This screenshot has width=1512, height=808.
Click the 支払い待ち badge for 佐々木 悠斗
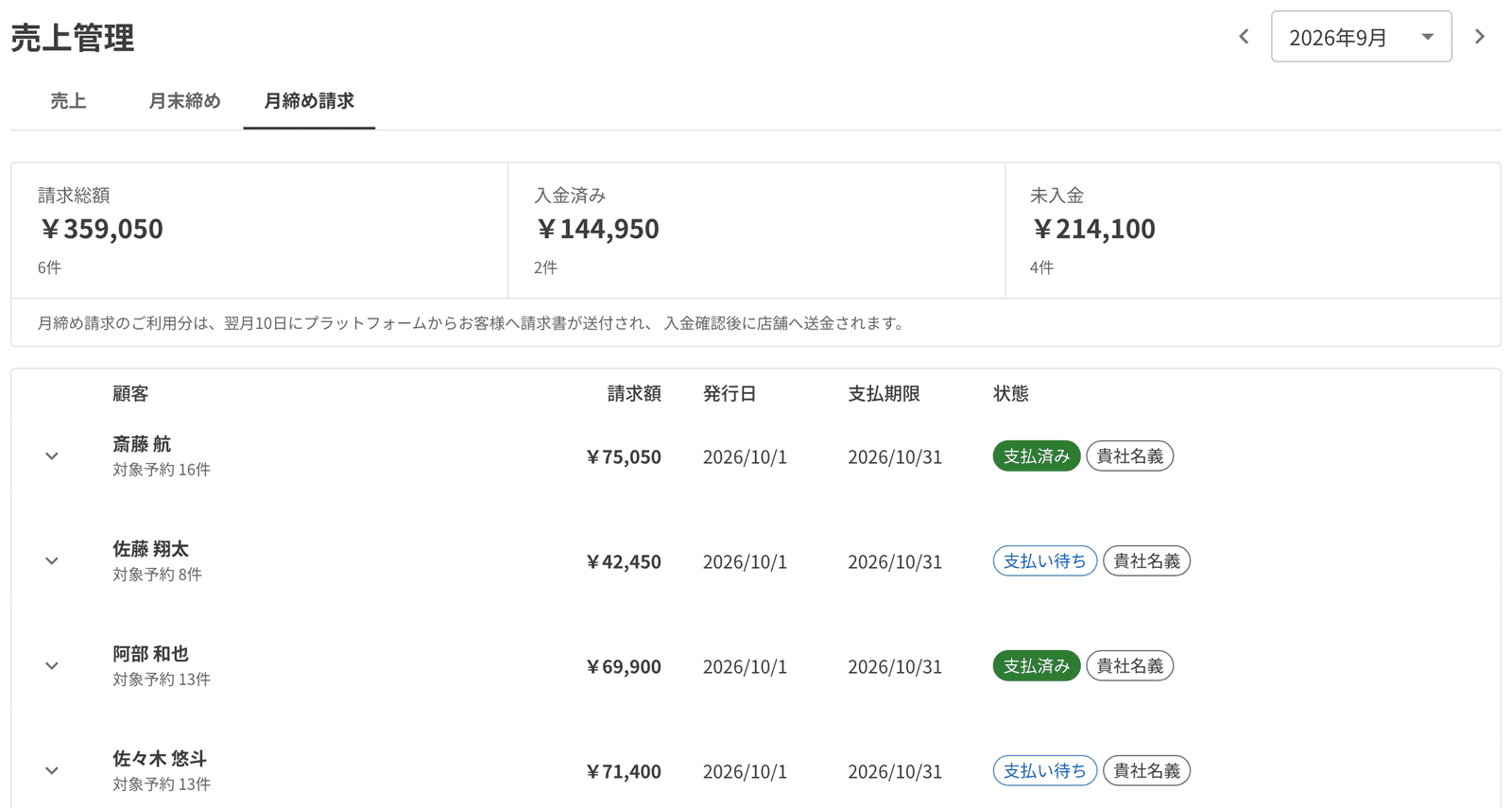tap(1044, 771)
